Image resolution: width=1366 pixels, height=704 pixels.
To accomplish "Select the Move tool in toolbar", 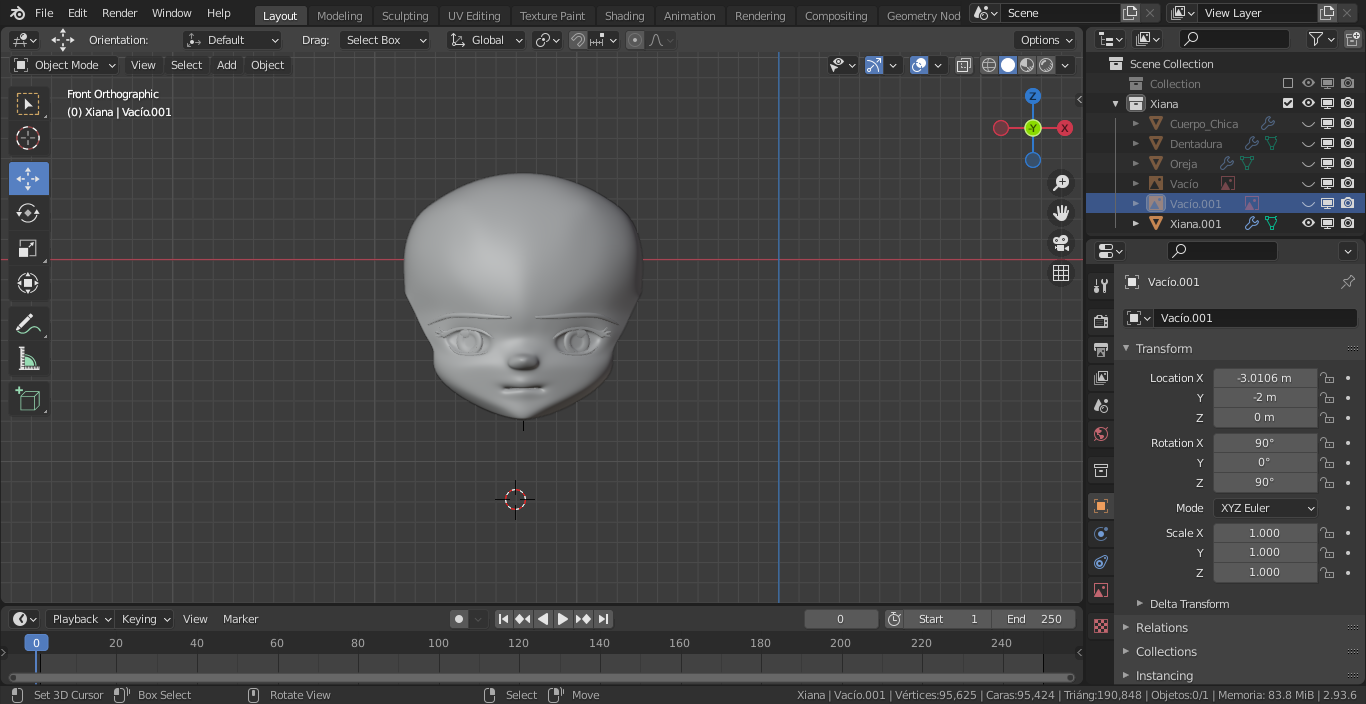I will pyautogui.click(x=28, y=179).
